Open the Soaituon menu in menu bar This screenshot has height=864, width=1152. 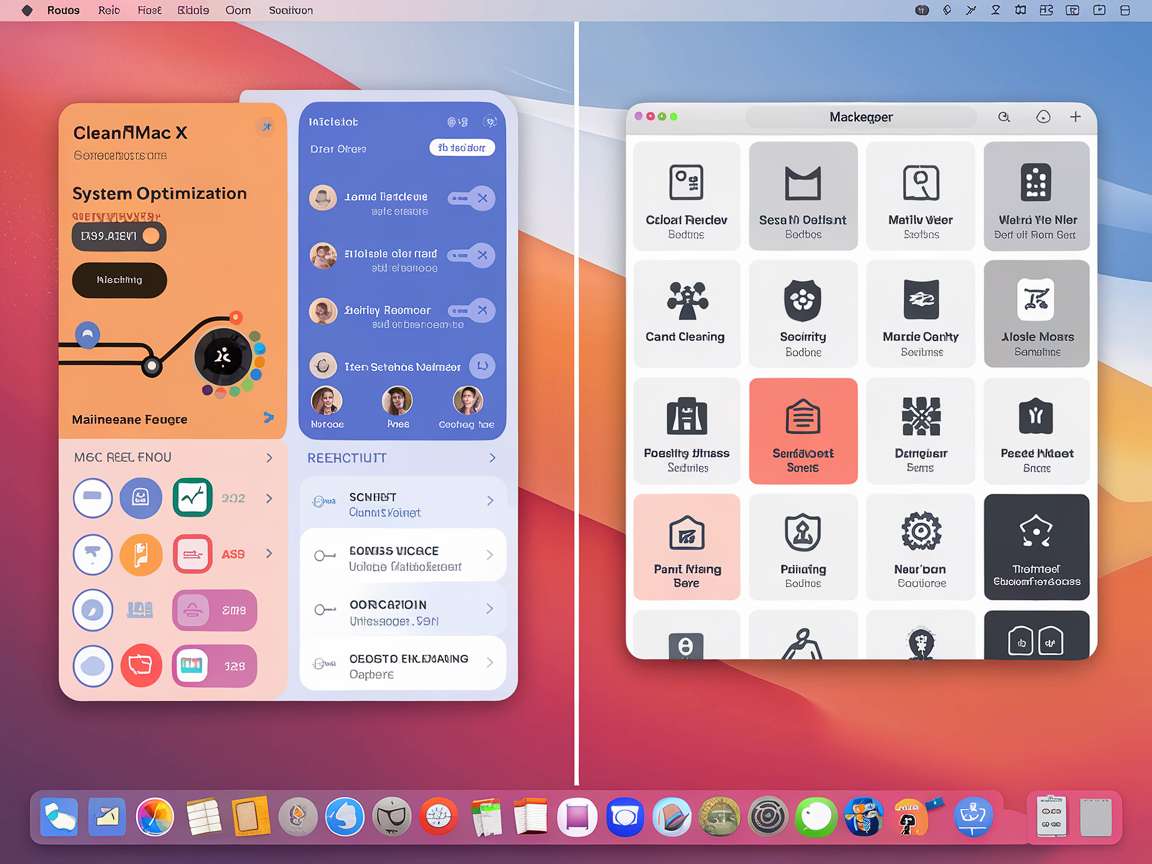click(291, 10)
